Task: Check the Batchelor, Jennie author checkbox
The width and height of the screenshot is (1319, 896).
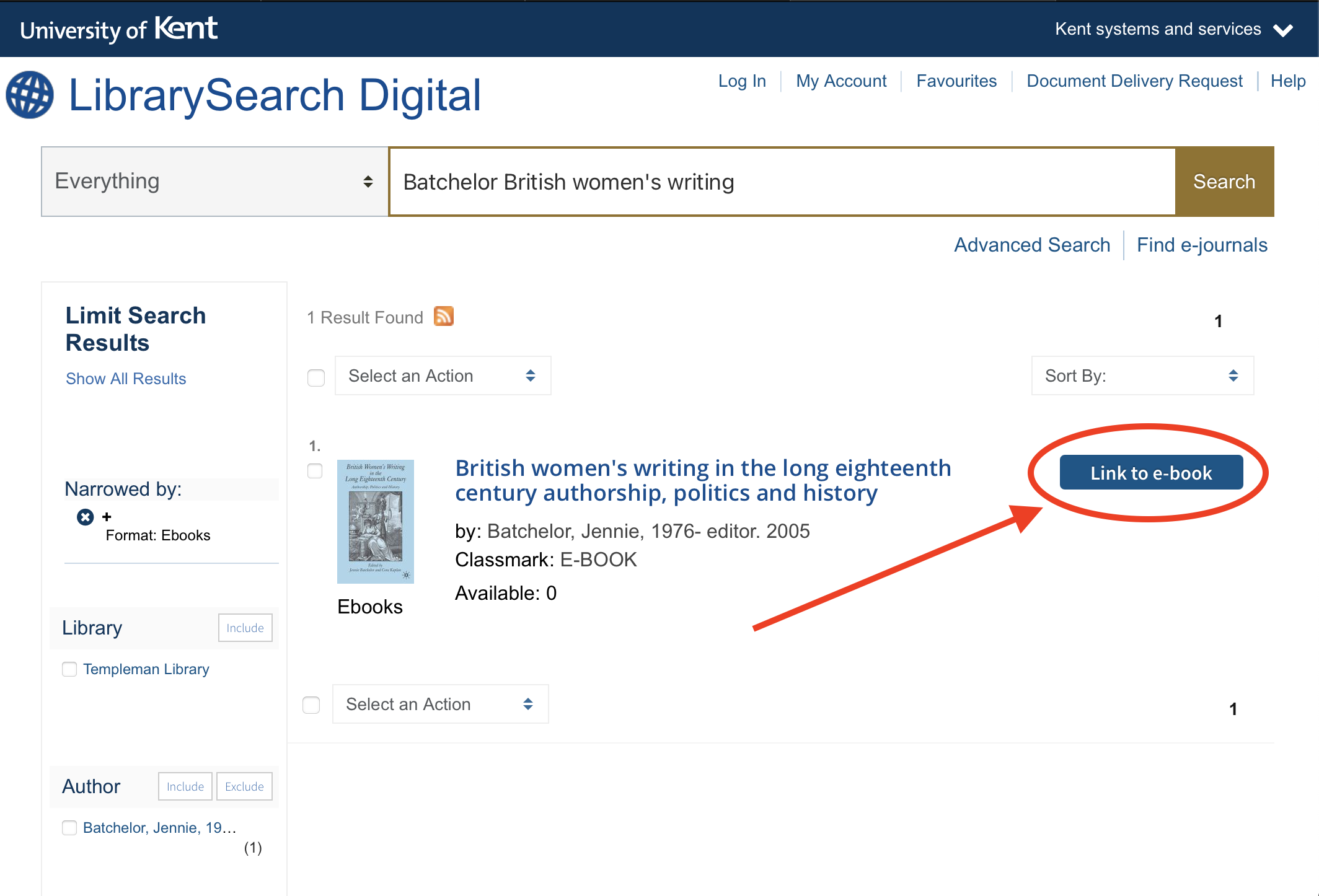Action: pos(69,828)
